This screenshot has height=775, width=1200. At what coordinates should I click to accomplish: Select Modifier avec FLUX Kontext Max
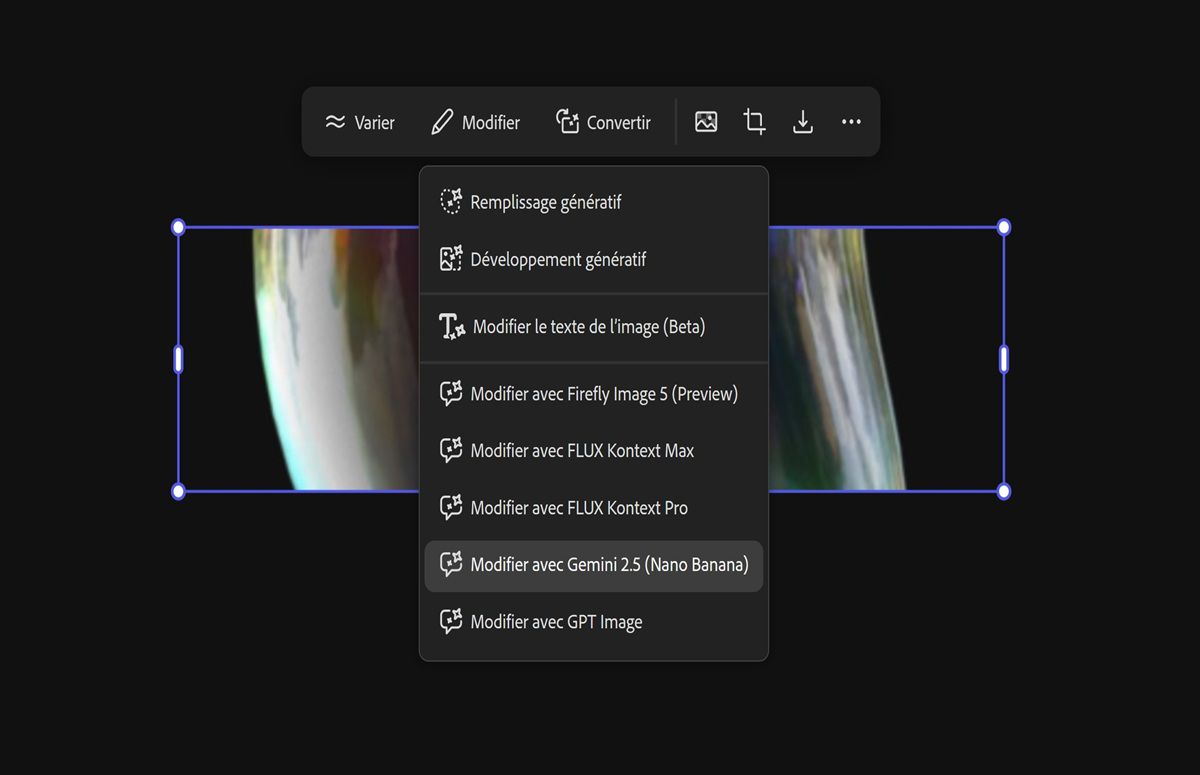594,451
